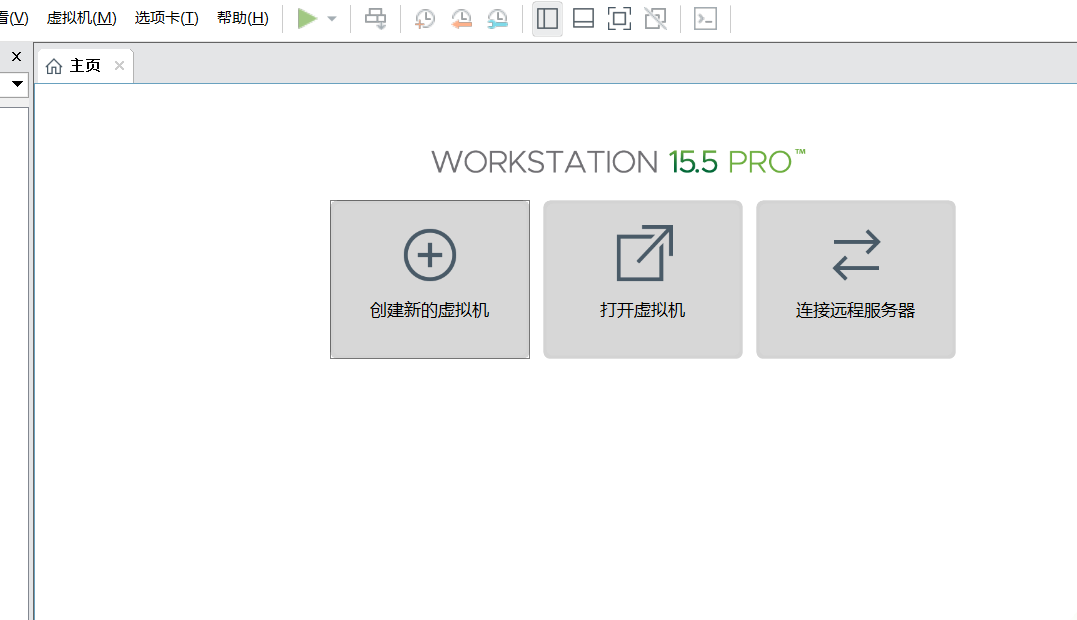Screen dimensions: 1077x620
Task: Click 打开虚拟机 tile
Action: (643, 279)
